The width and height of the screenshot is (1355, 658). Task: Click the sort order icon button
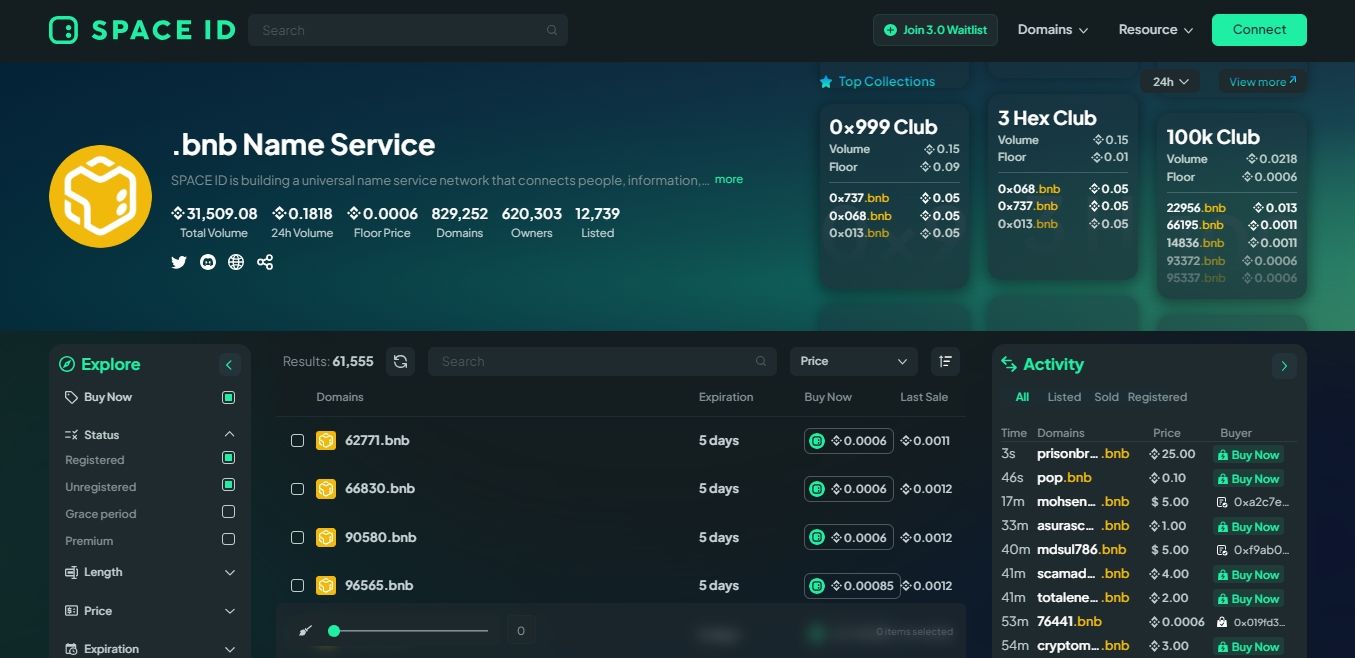click(945, 361)
